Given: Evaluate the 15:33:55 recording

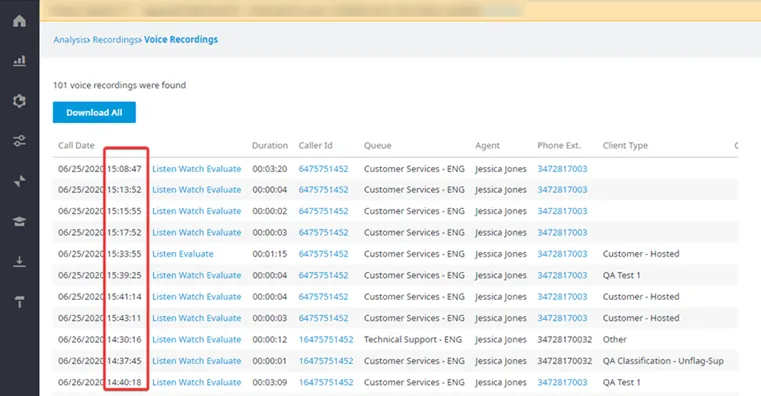Looking at the screenshot, I should point(196,254).
